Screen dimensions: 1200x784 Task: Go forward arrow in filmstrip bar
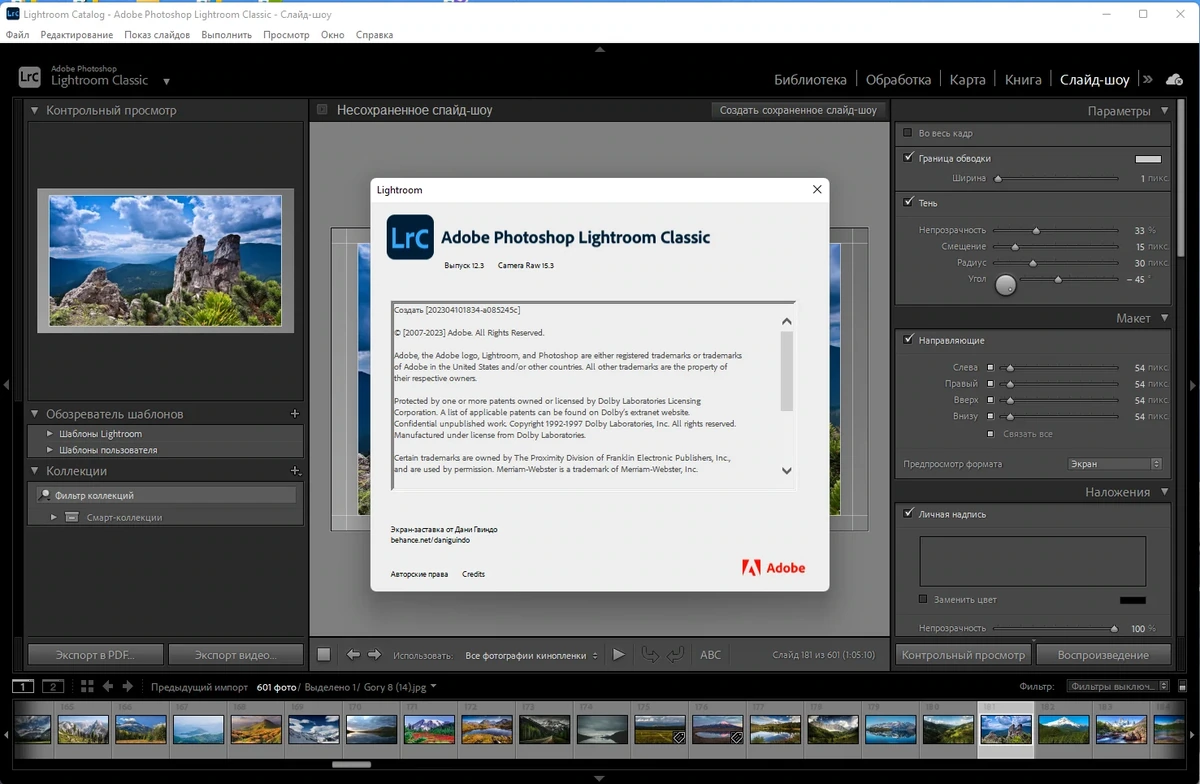coord(128,686)
